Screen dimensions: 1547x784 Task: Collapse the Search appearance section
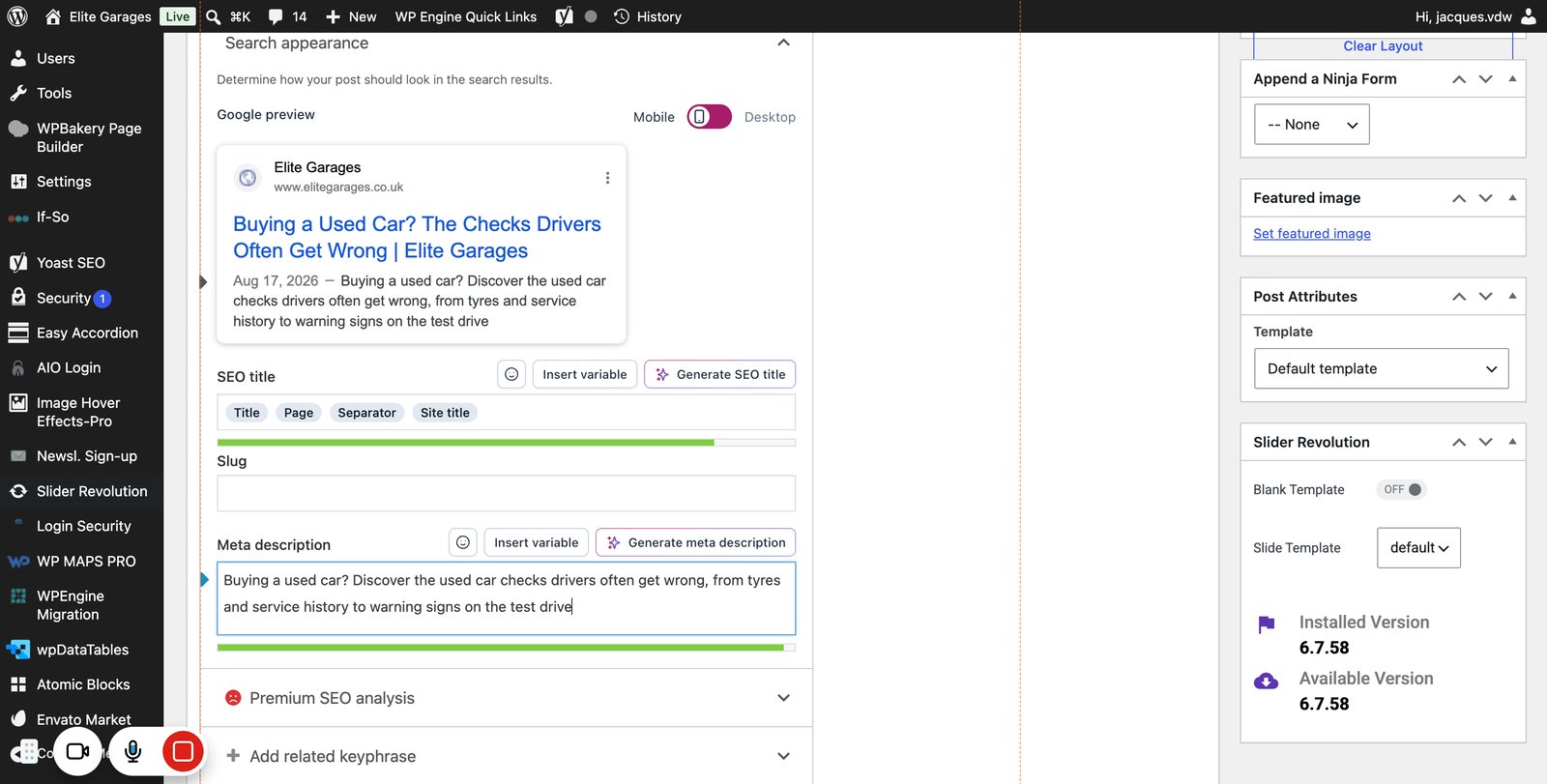click(783, 43)
